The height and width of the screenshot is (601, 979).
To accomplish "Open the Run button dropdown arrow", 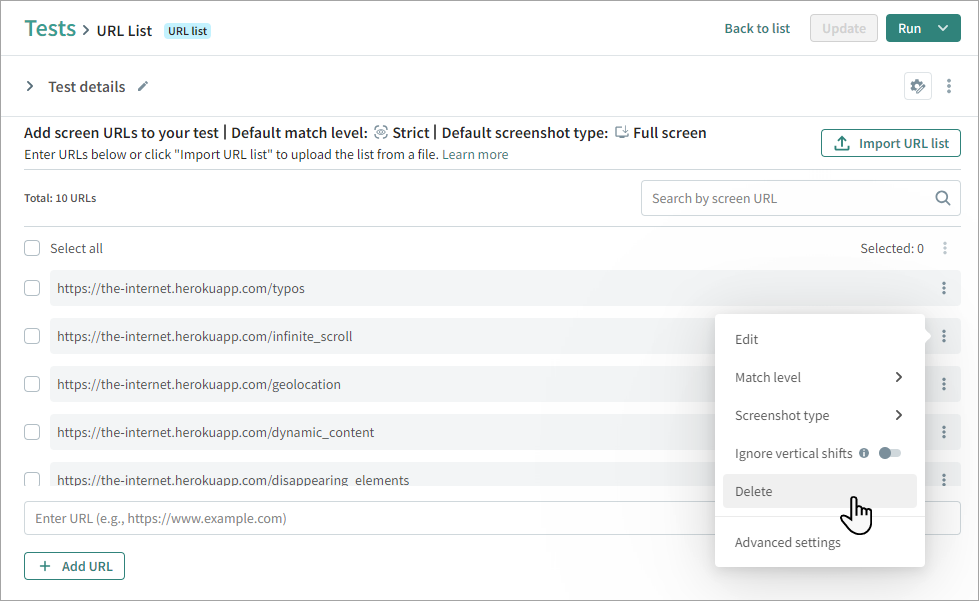I will pos(943,28).
